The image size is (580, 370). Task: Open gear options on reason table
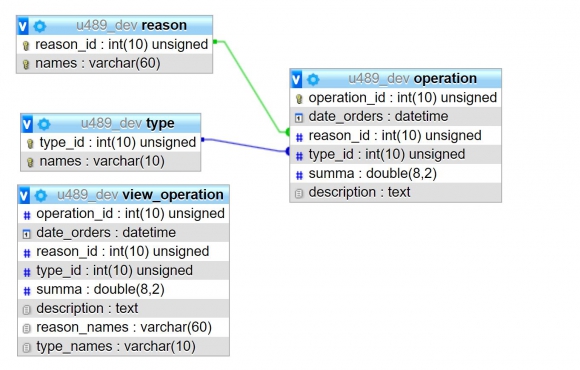(x=40, y=26)
